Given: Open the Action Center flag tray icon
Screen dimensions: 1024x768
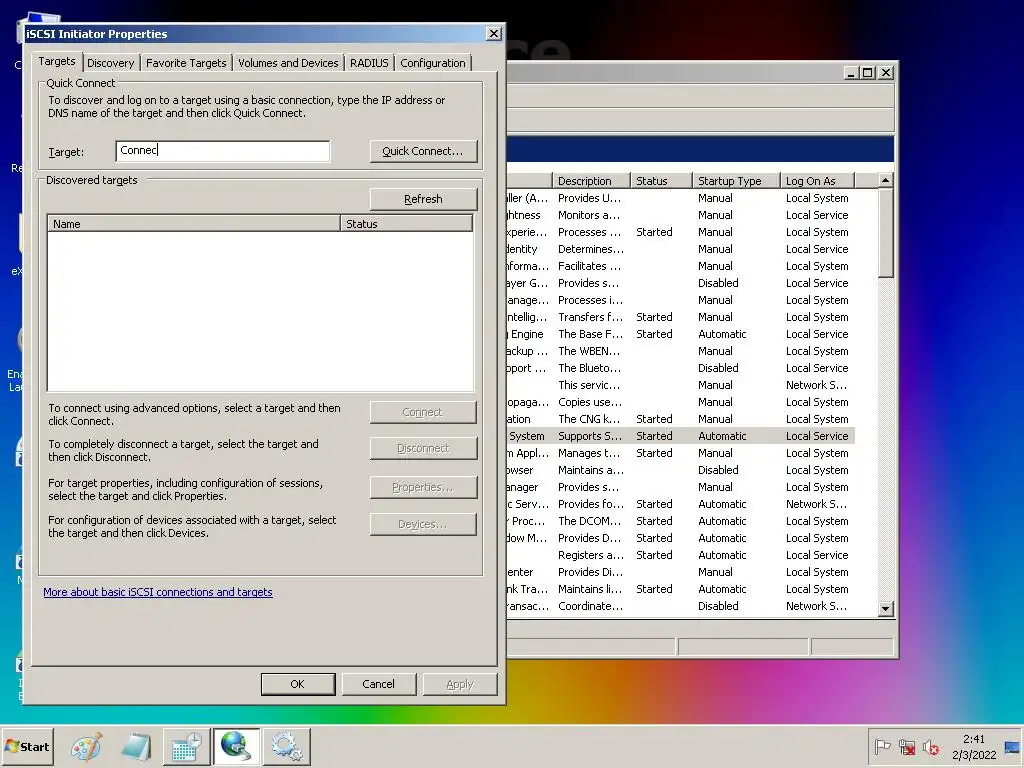Looking at the screenshot, I should (x=882, y=746).
